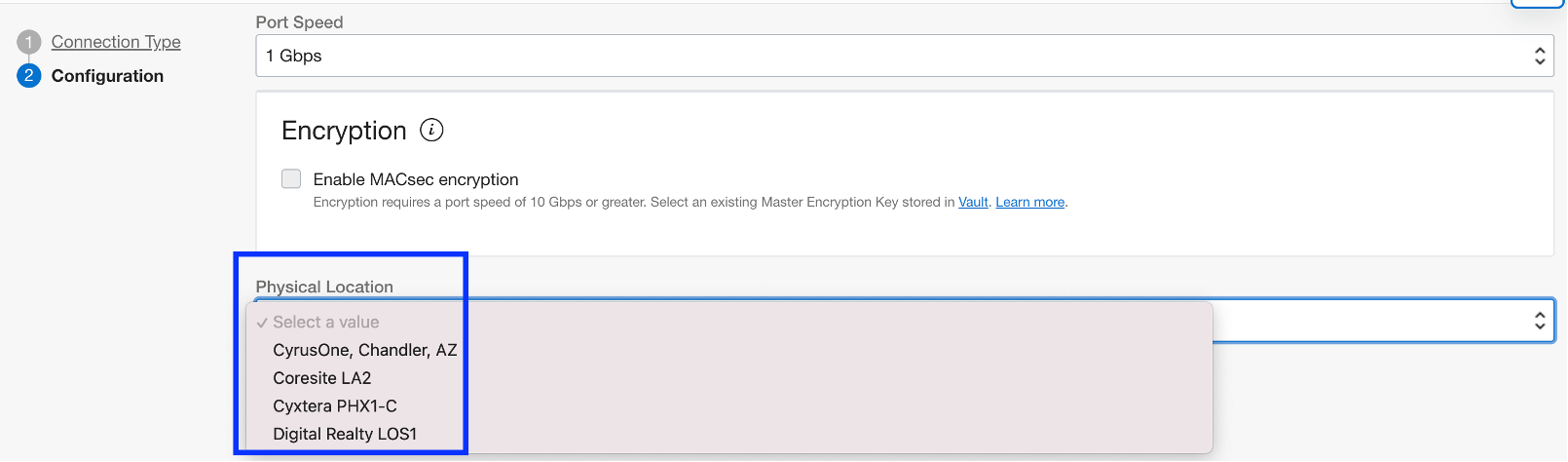The image size is (1568, 462).
Task: Choose the Select a value placeholder option
Action: 325,323
